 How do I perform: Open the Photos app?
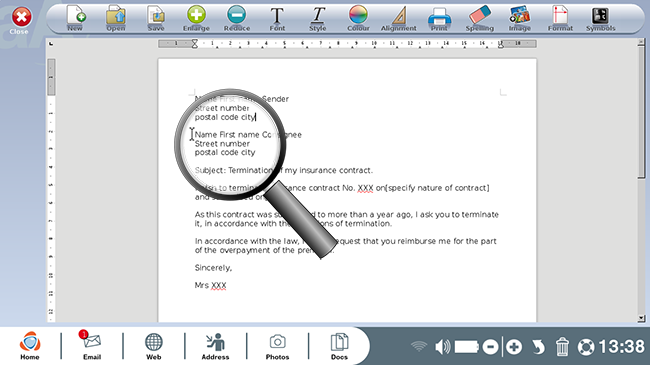pos(277,346)
